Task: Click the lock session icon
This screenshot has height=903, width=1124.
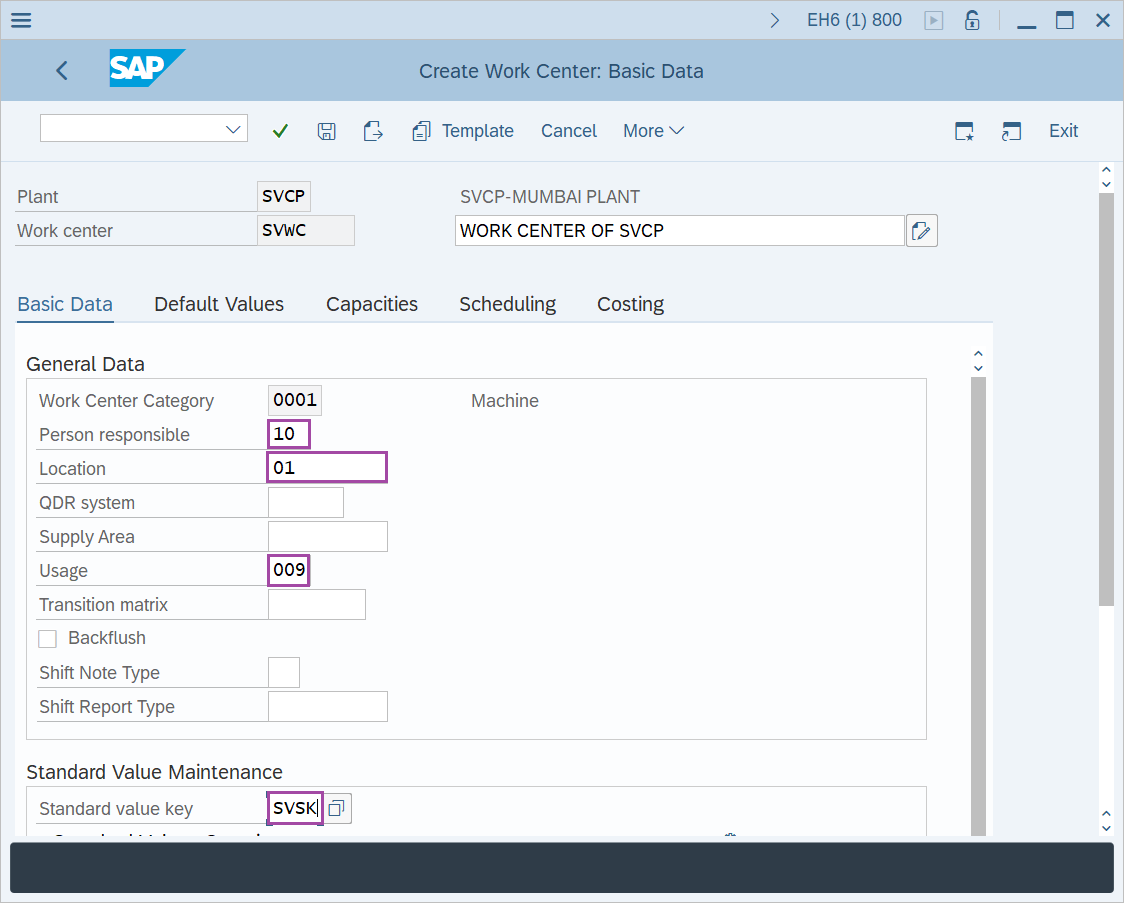Action: pos(971,20)
